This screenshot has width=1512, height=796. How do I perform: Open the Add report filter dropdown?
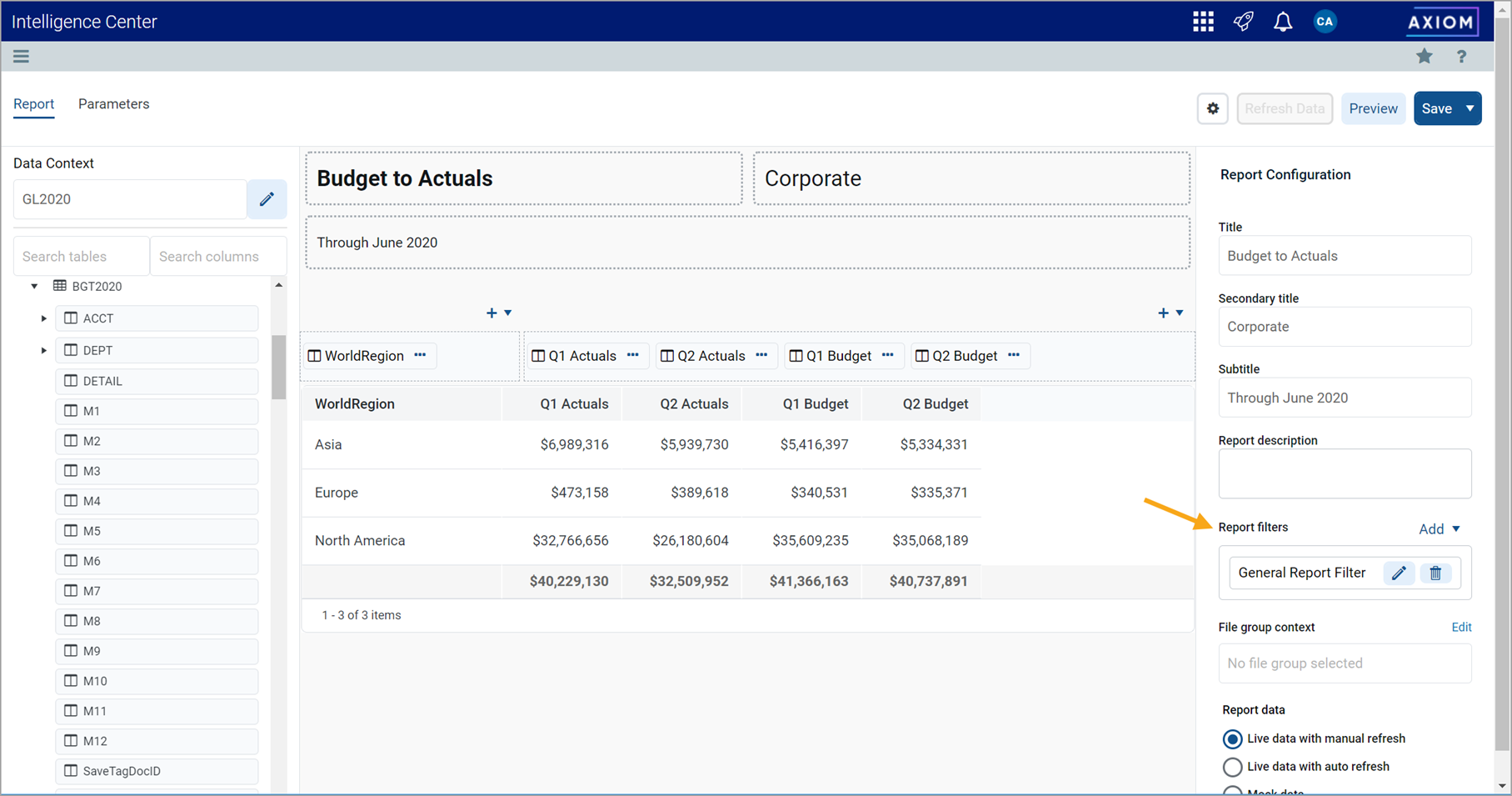[1440, 528]
